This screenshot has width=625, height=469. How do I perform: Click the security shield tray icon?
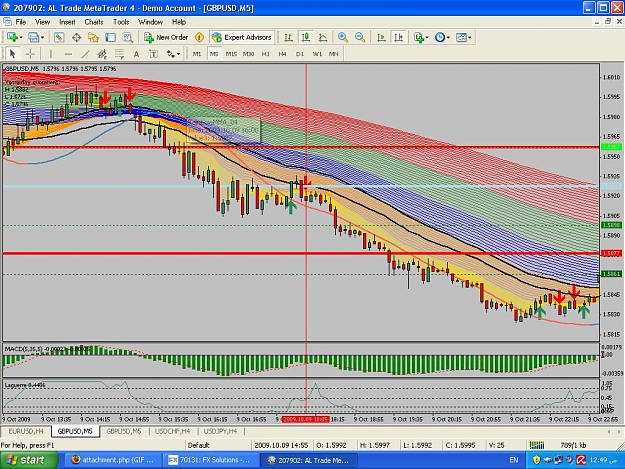[537, 460]
